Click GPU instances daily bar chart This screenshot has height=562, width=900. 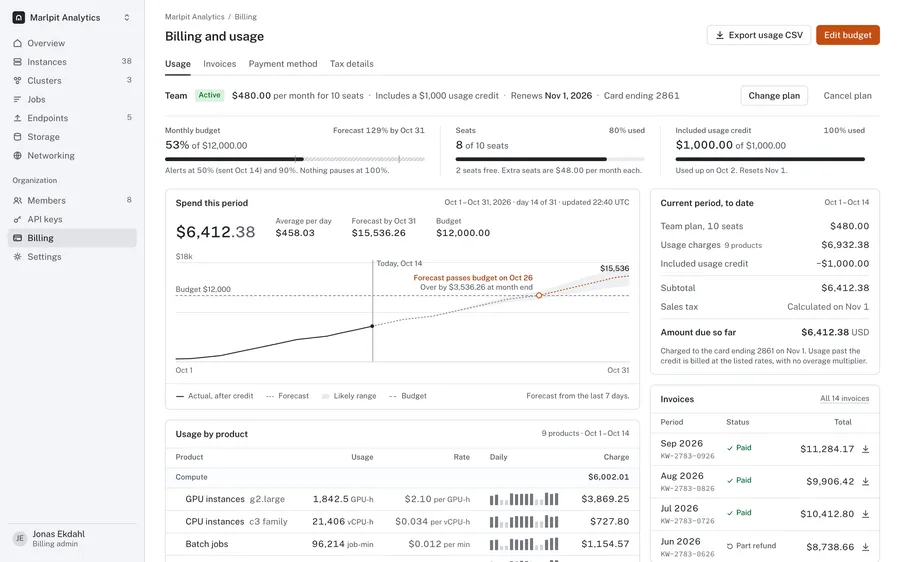[x=523, y=499]
